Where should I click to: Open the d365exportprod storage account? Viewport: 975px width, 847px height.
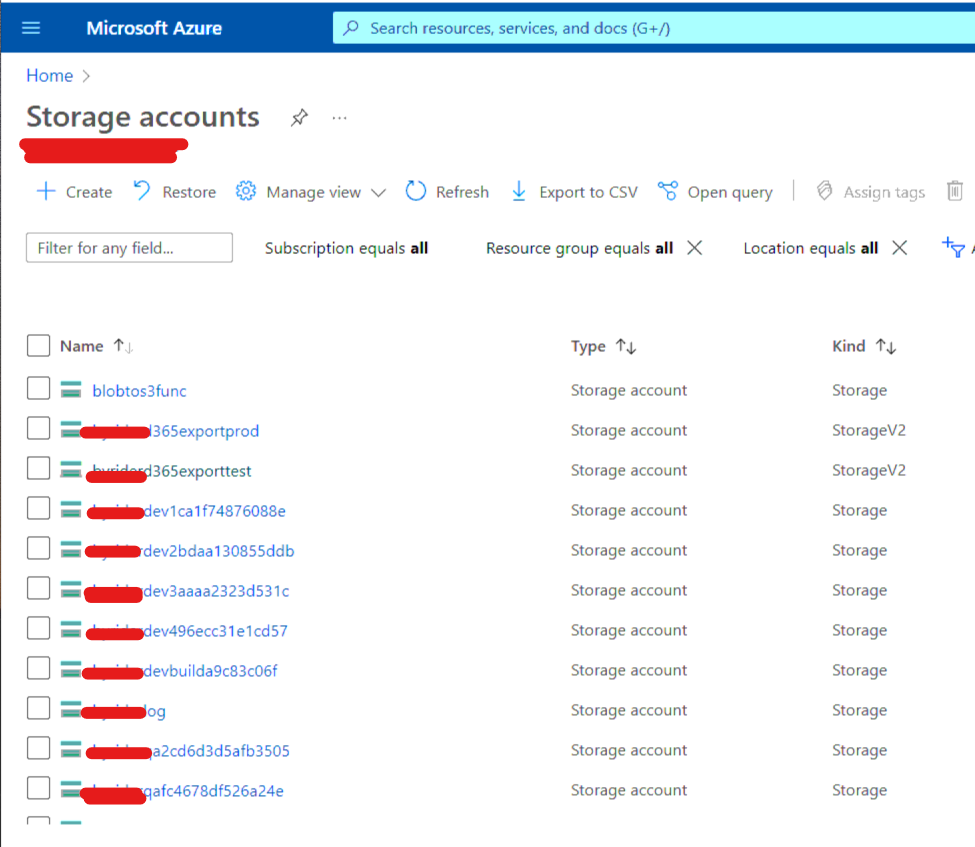175,431
